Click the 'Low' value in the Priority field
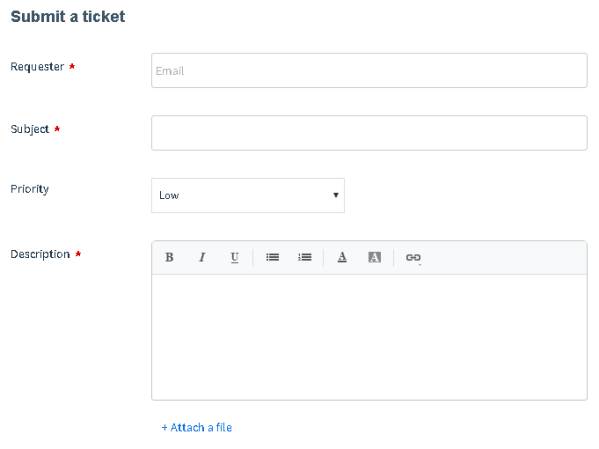Image resolution: width=599 pixels, height=449 pixels. (x=169, y=195)
